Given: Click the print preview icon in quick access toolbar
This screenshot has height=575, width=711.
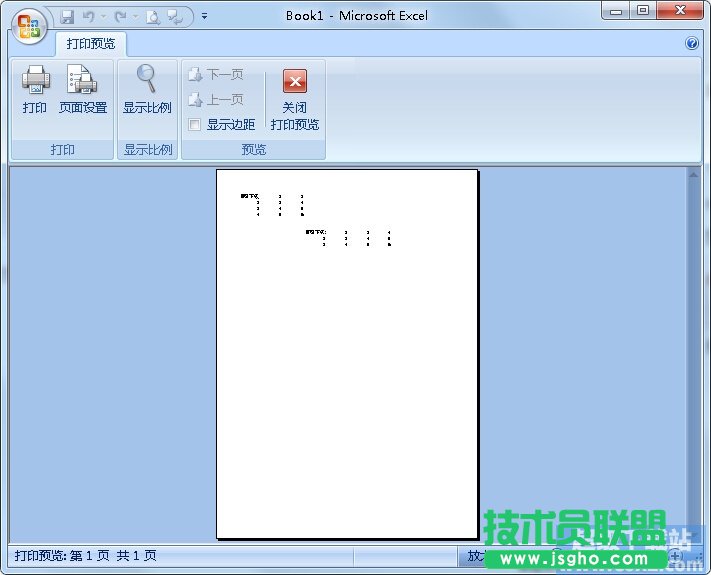Looking at the screenshot, I should coord(152,16).
